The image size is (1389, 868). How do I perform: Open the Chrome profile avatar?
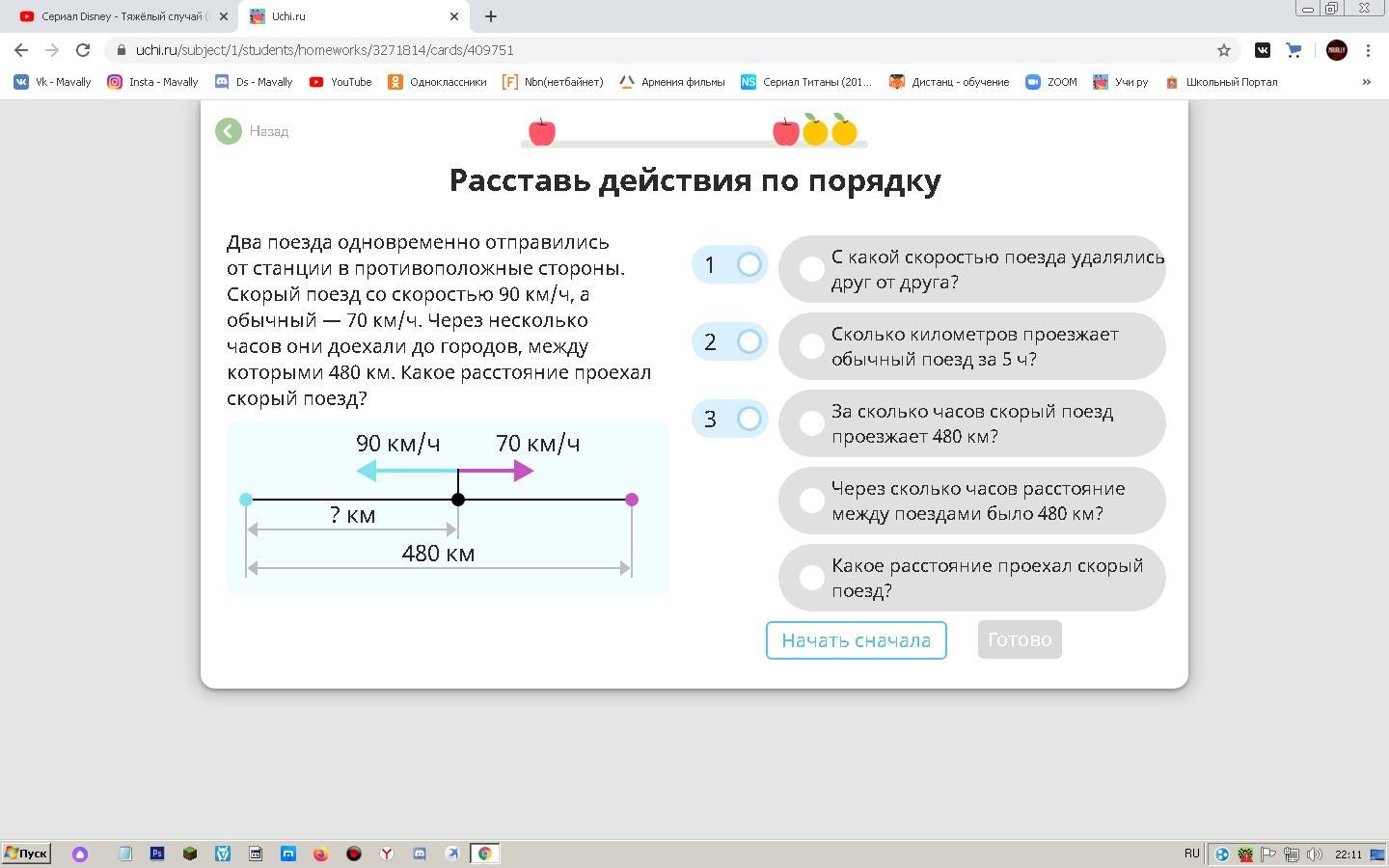click(1337, 50)
